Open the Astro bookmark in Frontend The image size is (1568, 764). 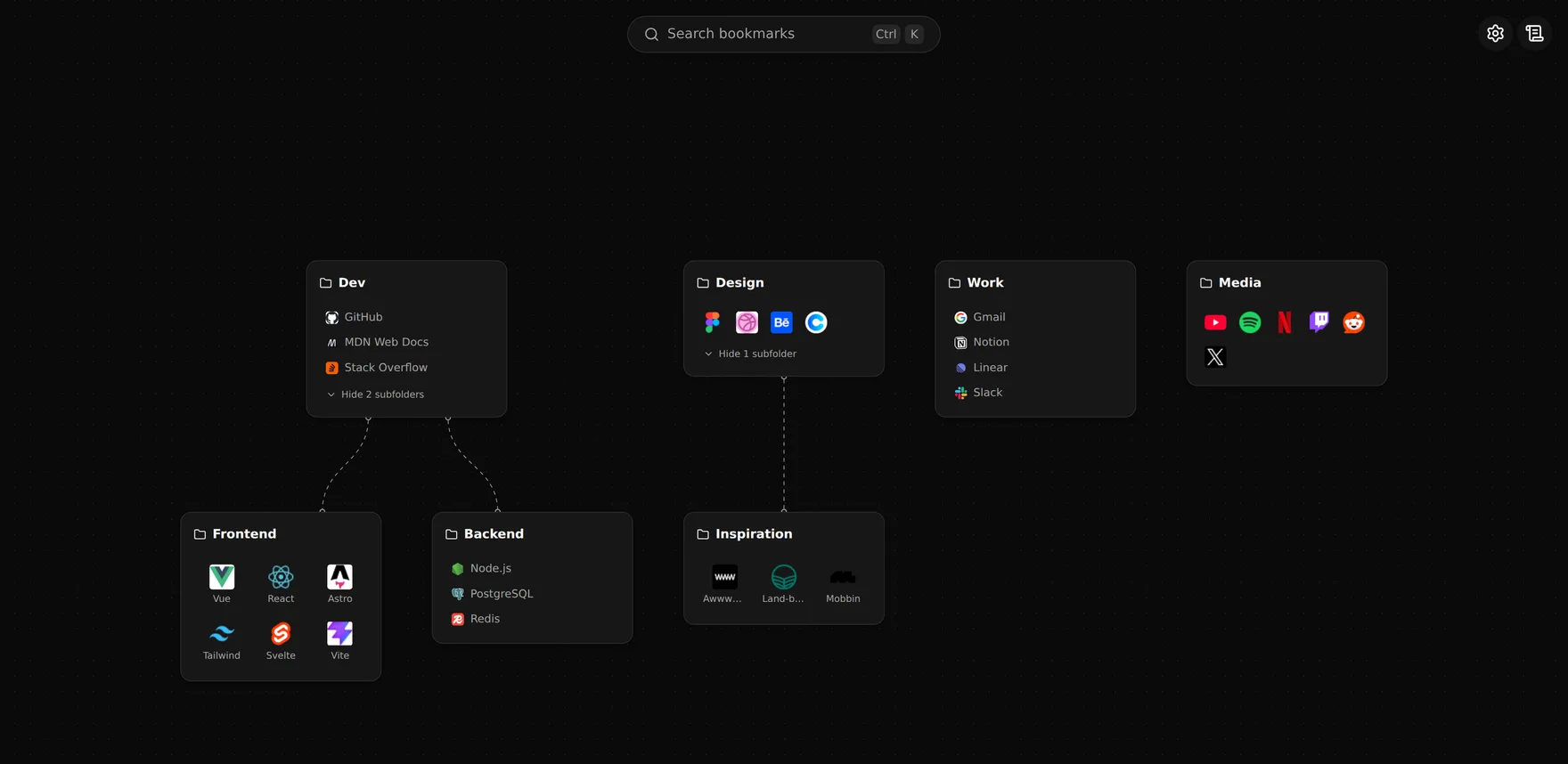point(339,584)
